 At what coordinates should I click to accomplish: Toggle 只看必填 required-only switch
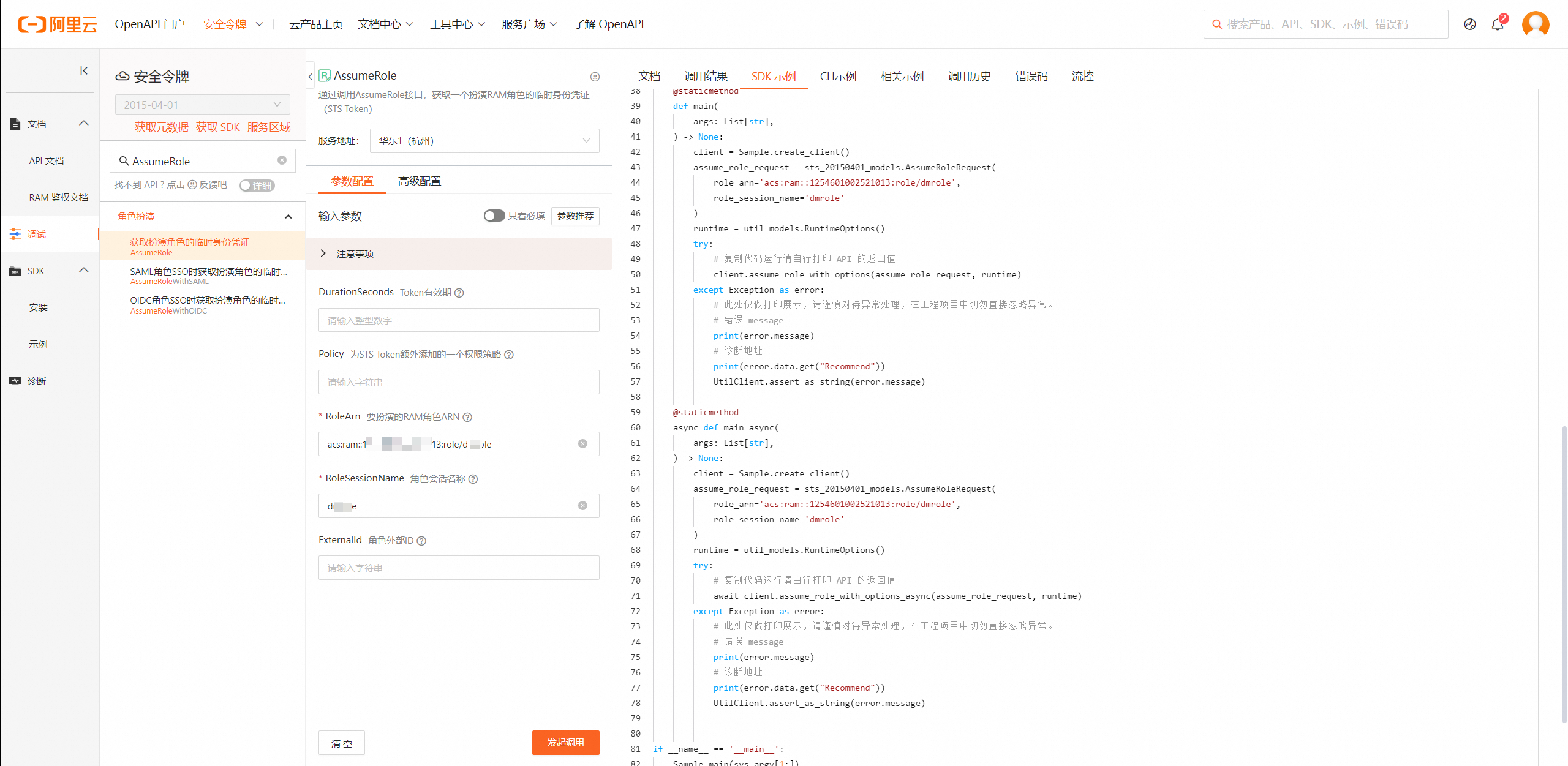click(x=494, y=216)
